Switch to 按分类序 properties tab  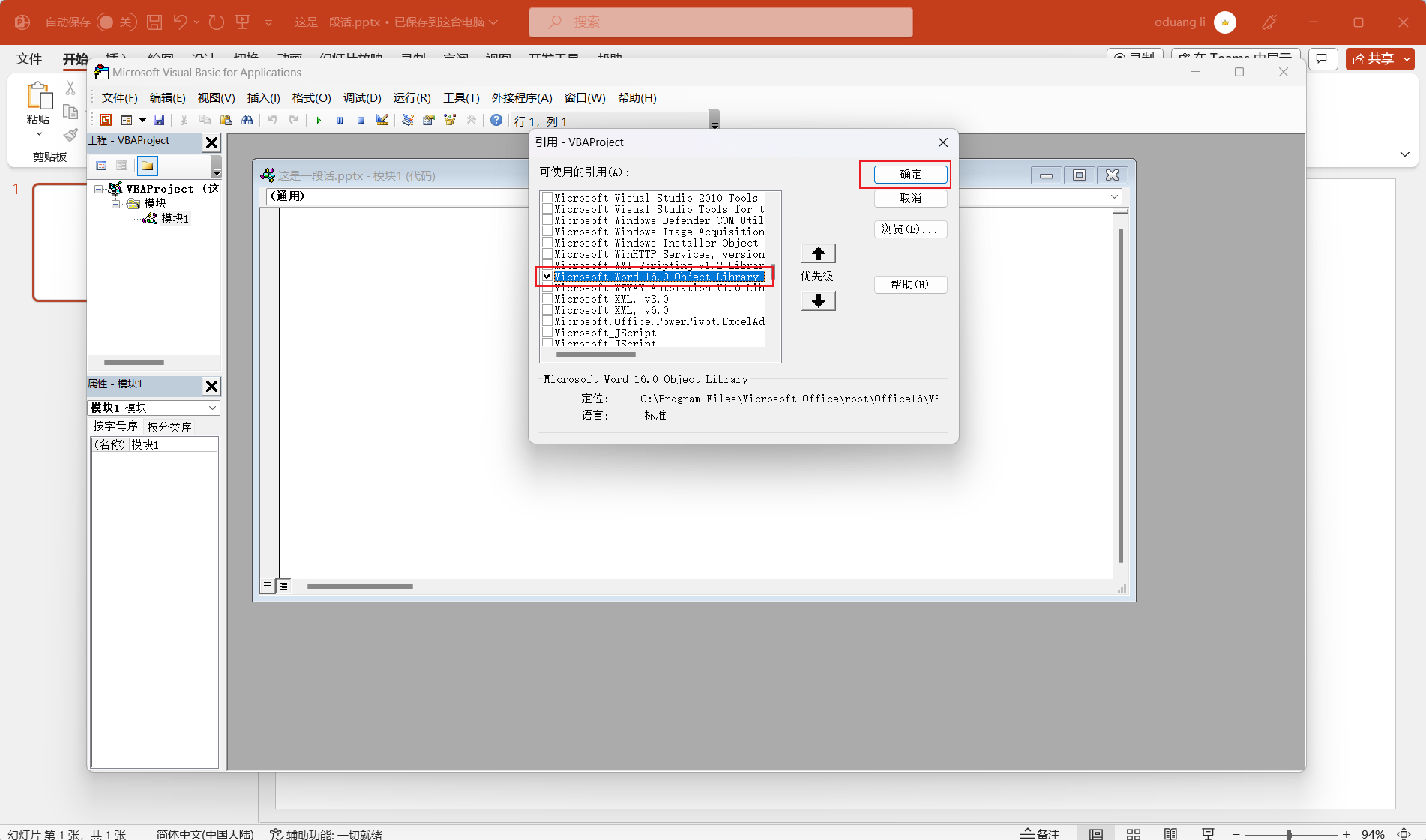point(169,426)
